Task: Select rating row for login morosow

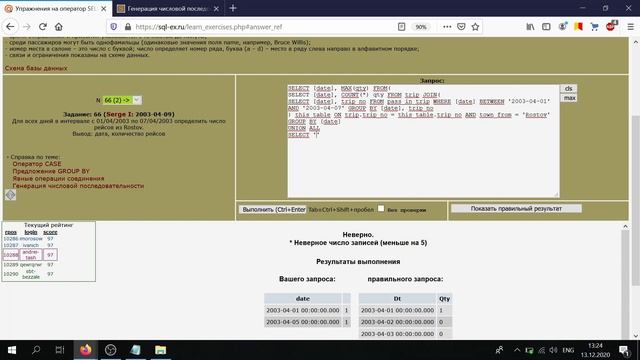Action: [31, 239]
